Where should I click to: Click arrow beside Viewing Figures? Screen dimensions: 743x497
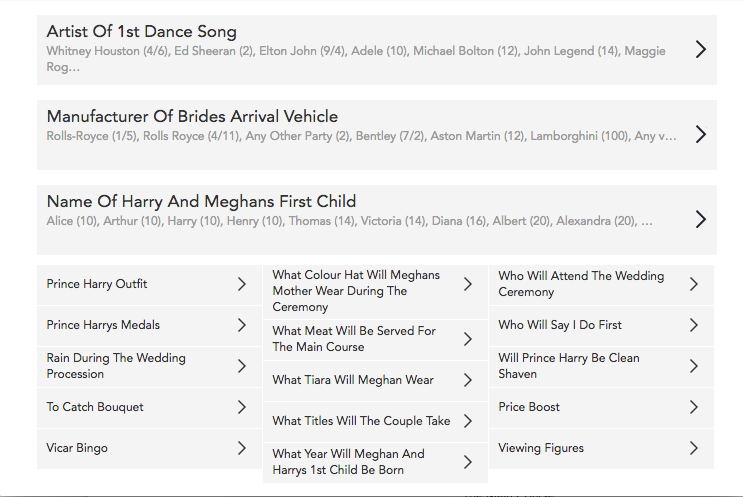694,448
